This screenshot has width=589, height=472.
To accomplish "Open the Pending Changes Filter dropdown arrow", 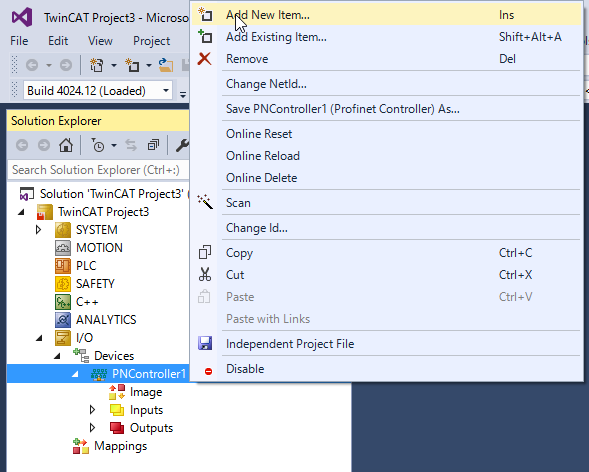I will coord(114,145).
